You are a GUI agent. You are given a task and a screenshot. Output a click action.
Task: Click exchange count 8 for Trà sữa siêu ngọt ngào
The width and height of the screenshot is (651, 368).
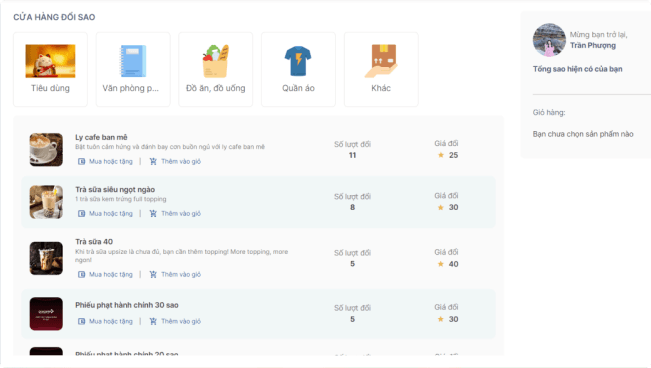(352, 207)
